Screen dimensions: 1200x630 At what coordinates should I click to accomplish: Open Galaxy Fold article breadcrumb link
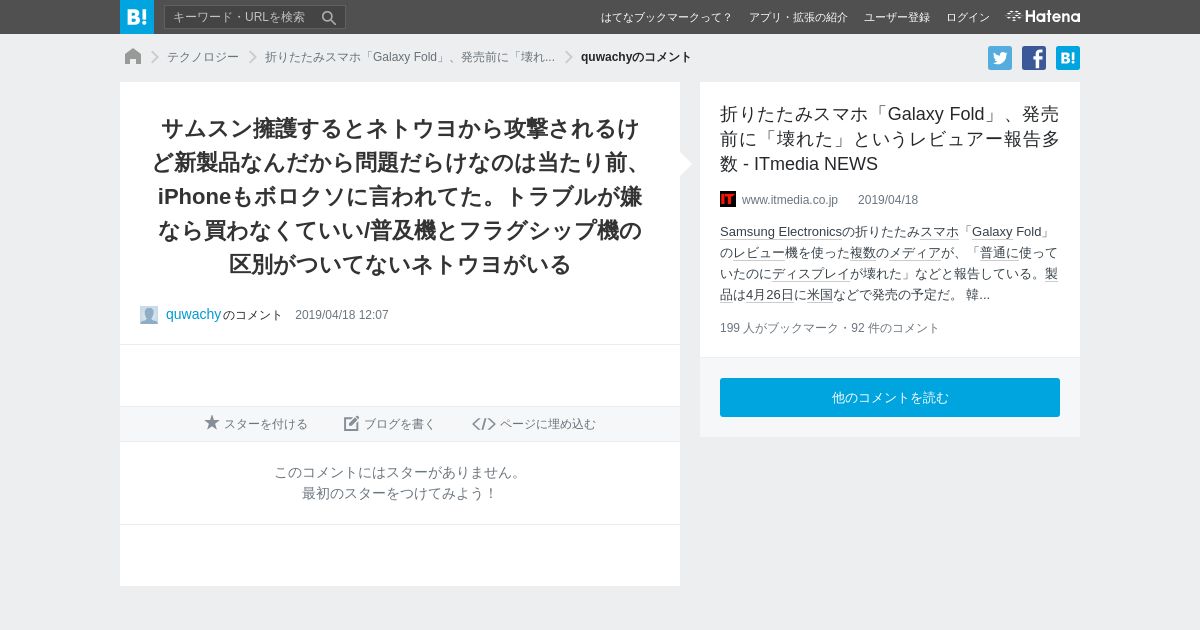point(410,57)
